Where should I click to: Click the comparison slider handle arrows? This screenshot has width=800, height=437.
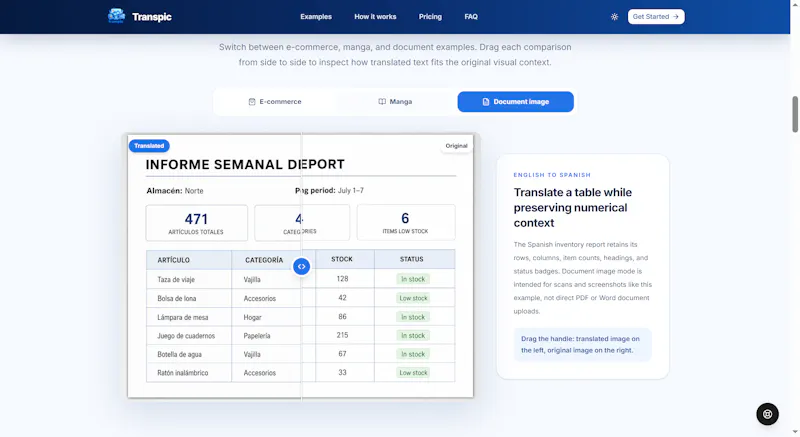pyautogui.click(x=302, y=266)
